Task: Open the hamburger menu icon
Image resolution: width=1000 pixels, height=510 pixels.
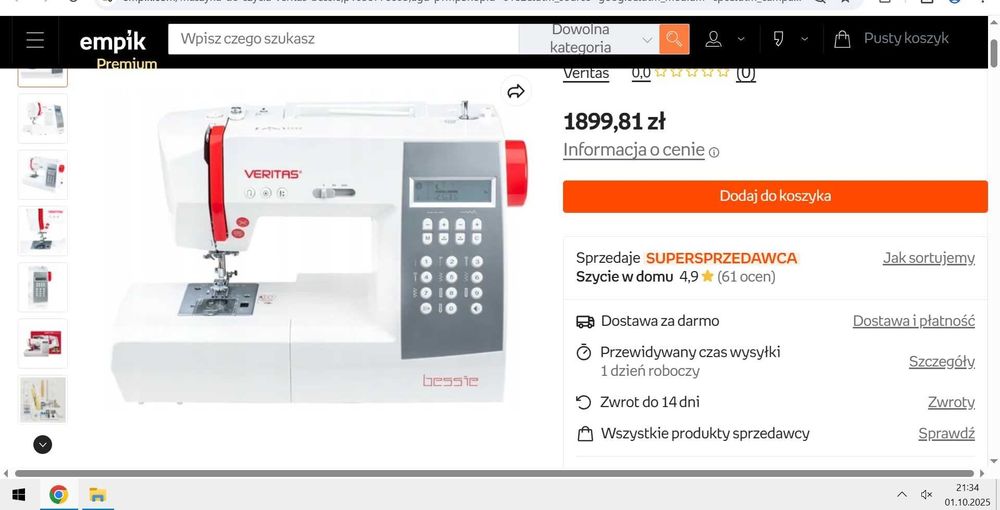Action: tap(35, 40)
